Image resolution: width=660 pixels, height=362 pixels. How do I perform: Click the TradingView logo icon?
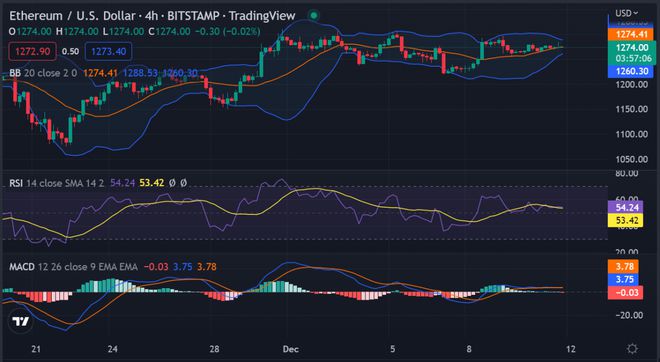click(x=21, y=322)
